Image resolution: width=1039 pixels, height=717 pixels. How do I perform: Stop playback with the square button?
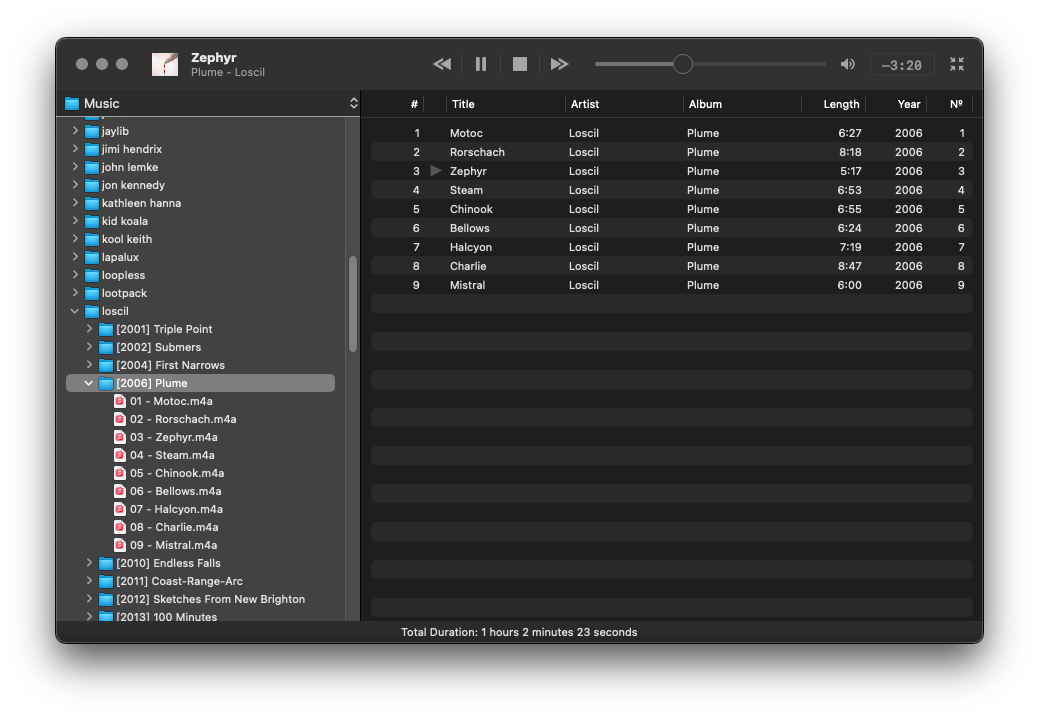pyautogui.click(x=520, y=64)
